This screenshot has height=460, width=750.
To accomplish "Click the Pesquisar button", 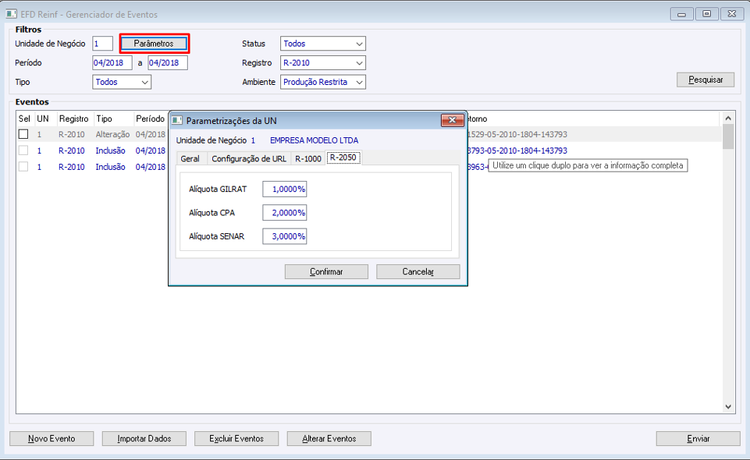I will 706,79.
